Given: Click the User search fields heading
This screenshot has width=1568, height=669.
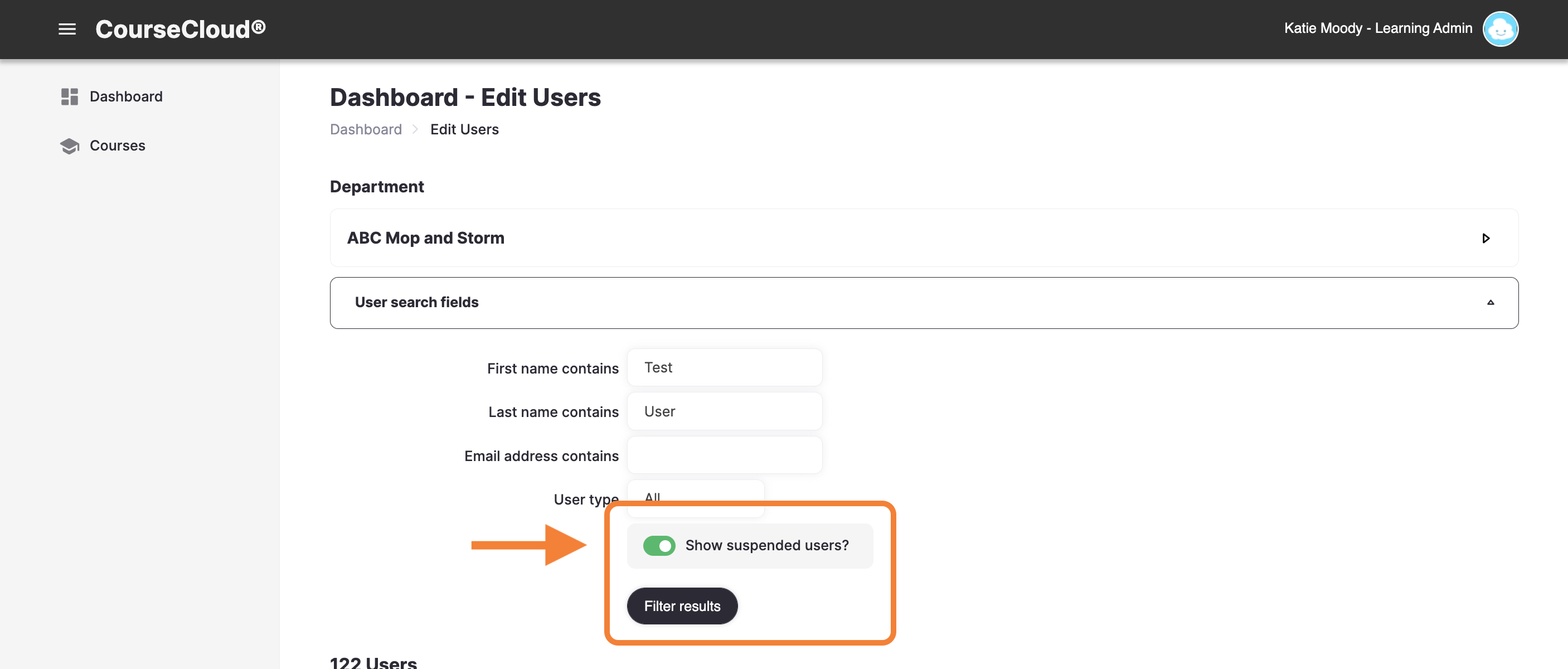Looking at the screenshot, I should [x=416, y=303].
